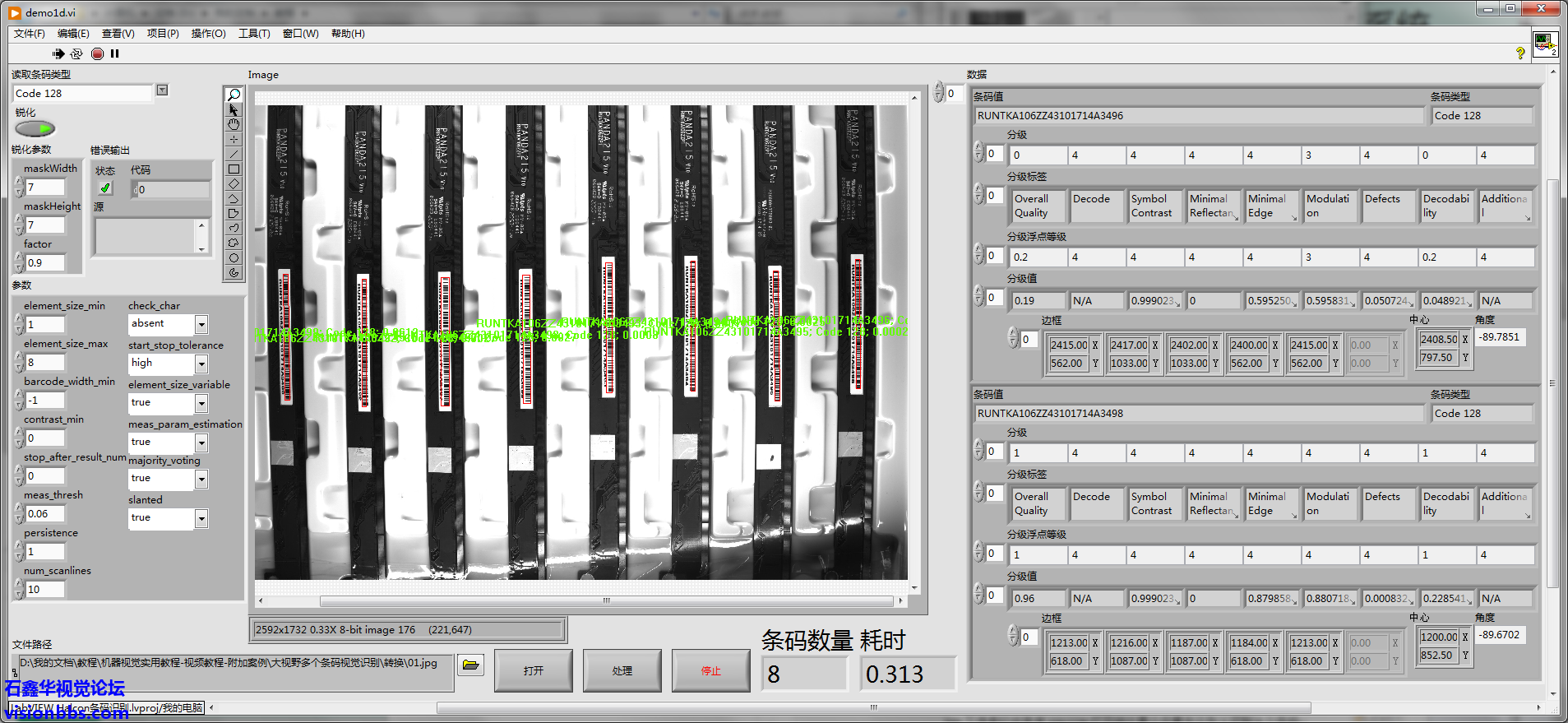Select the Rotated Rectangle tool
Image resolution: width=1568 pixels, height=723 pixels.
[234, 183]
